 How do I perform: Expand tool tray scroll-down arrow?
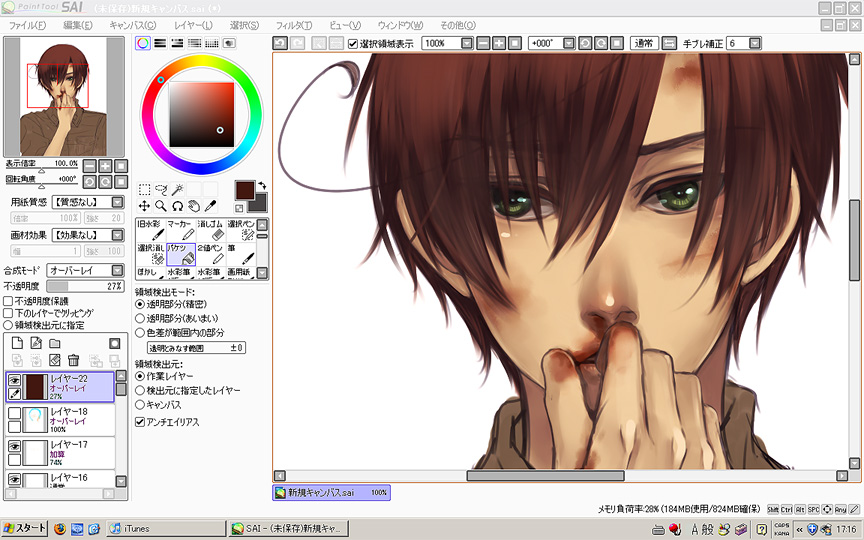point(262,272)
